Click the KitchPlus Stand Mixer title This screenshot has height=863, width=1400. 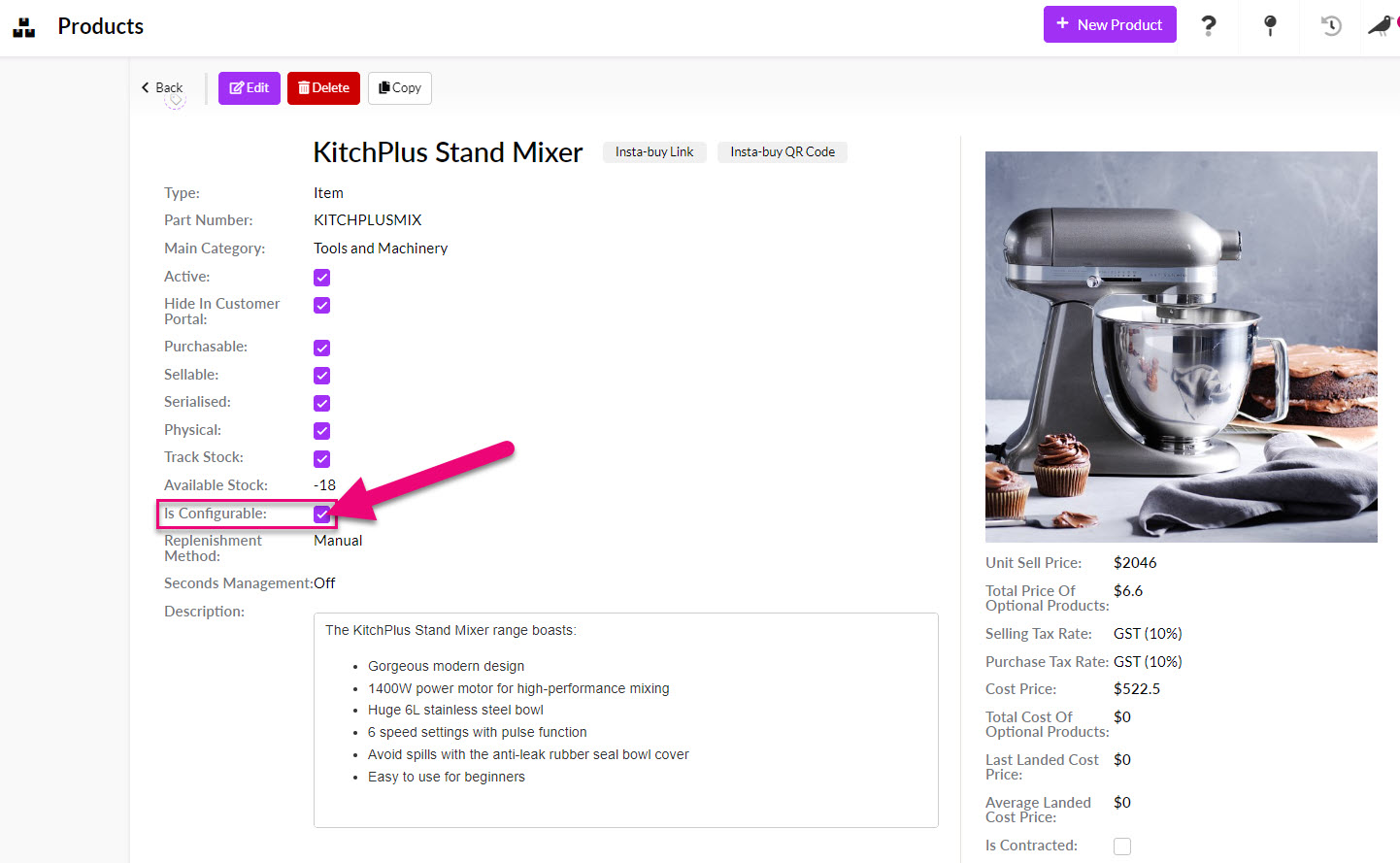pos(448,152)
